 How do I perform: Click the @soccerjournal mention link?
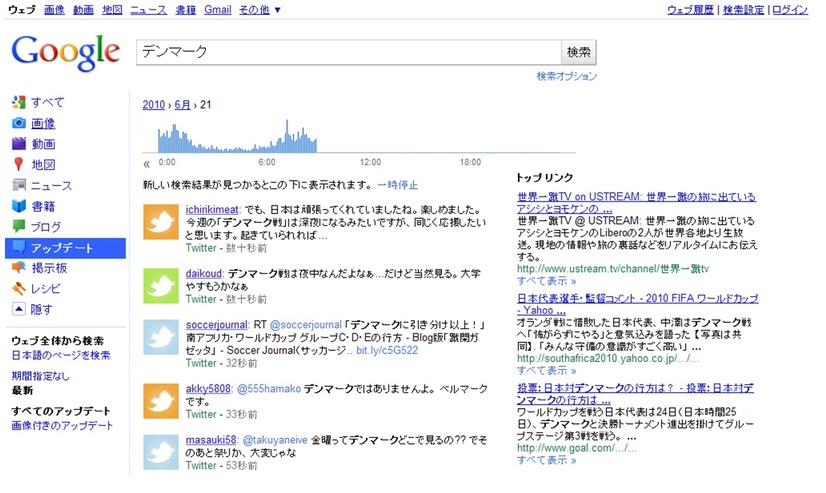[x=306, y=324]
